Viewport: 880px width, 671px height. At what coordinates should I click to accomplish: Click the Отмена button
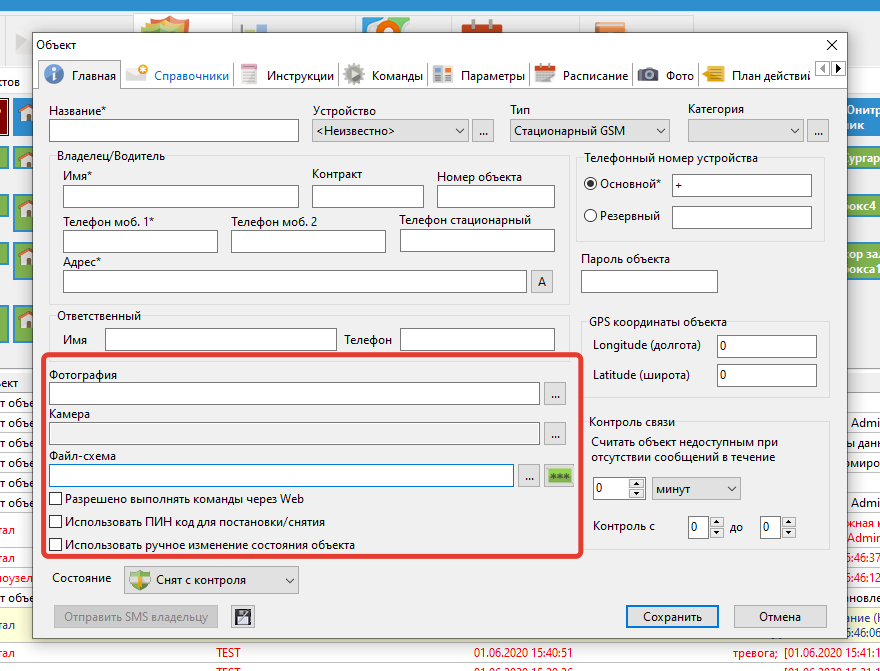[x=780, y=617]
